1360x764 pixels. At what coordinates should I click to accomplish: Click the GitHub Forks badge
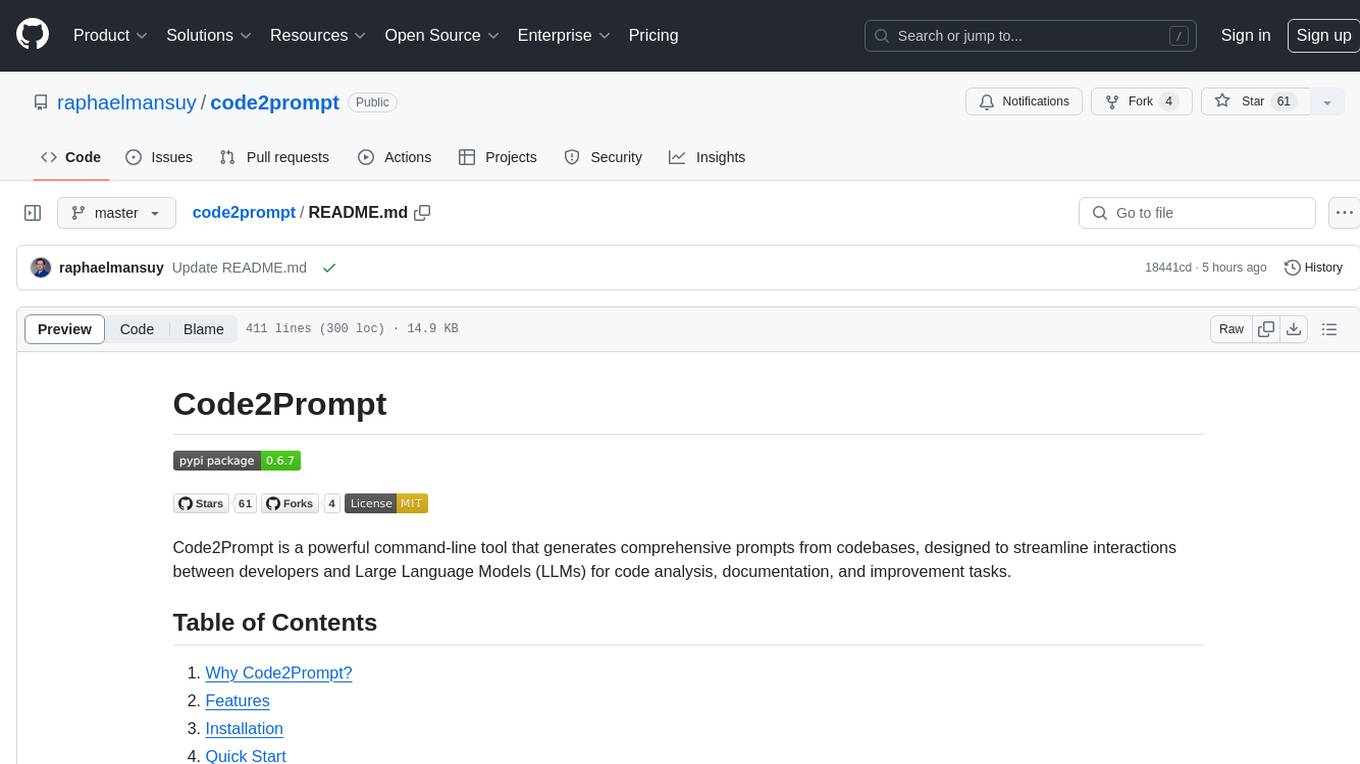(x=289, y=504)
